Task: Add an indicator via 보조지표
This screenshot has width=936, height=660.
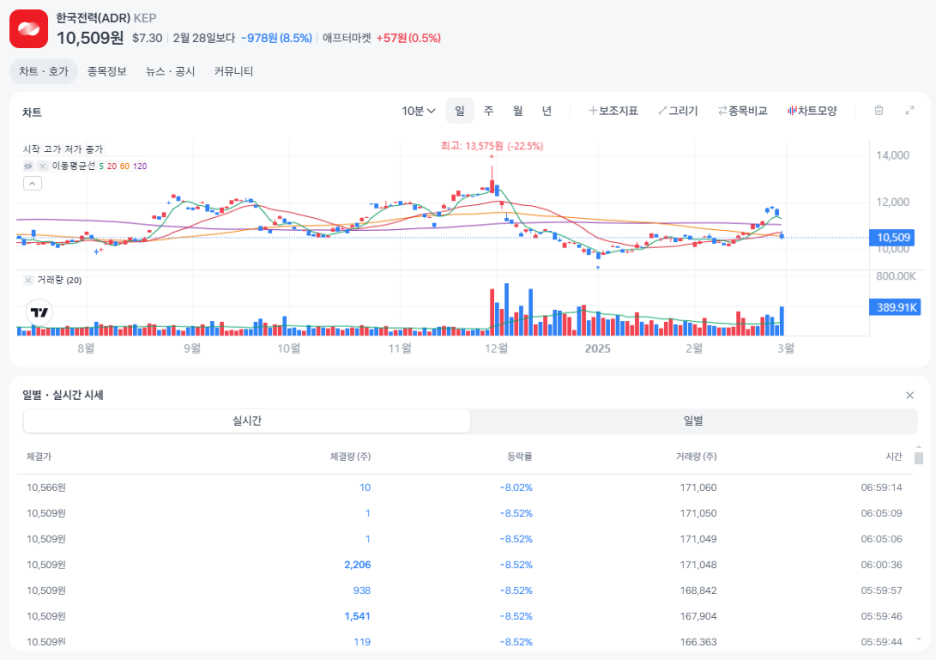Action: click(x=613, y=111)
